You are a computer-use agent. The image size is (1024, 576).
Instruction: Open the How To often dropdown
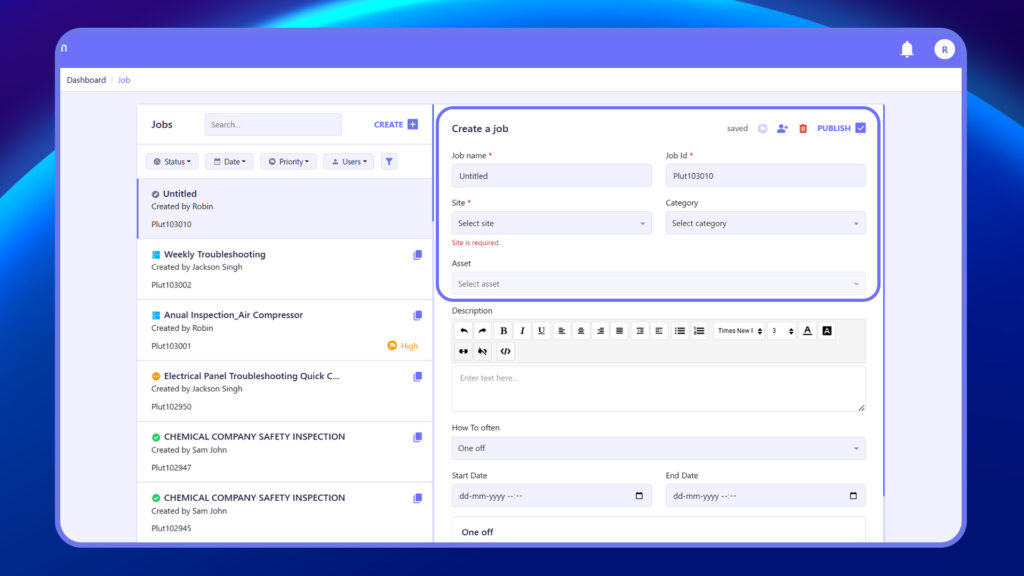pos(658,449)
